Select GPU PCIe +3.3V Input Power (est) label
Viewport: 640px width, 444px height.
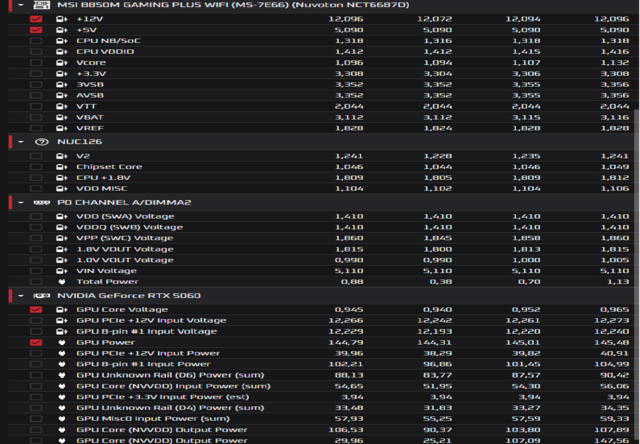pyautogui.click(x=162, y=397)
